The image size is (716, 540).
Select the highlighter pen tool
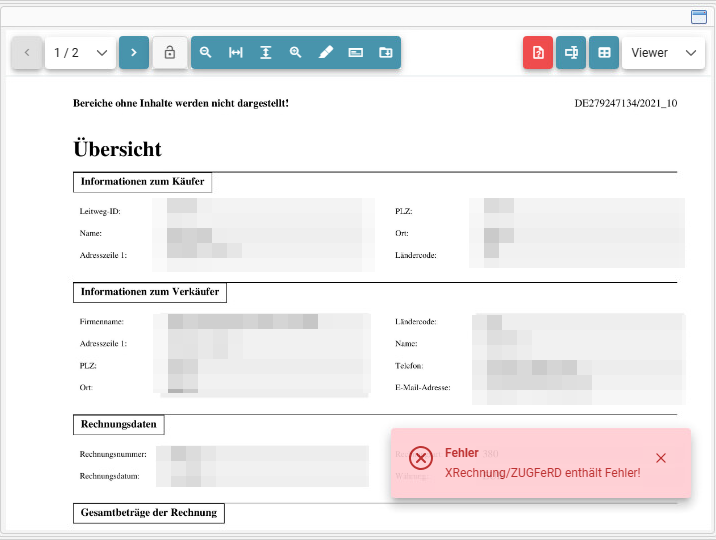[326, 52]
